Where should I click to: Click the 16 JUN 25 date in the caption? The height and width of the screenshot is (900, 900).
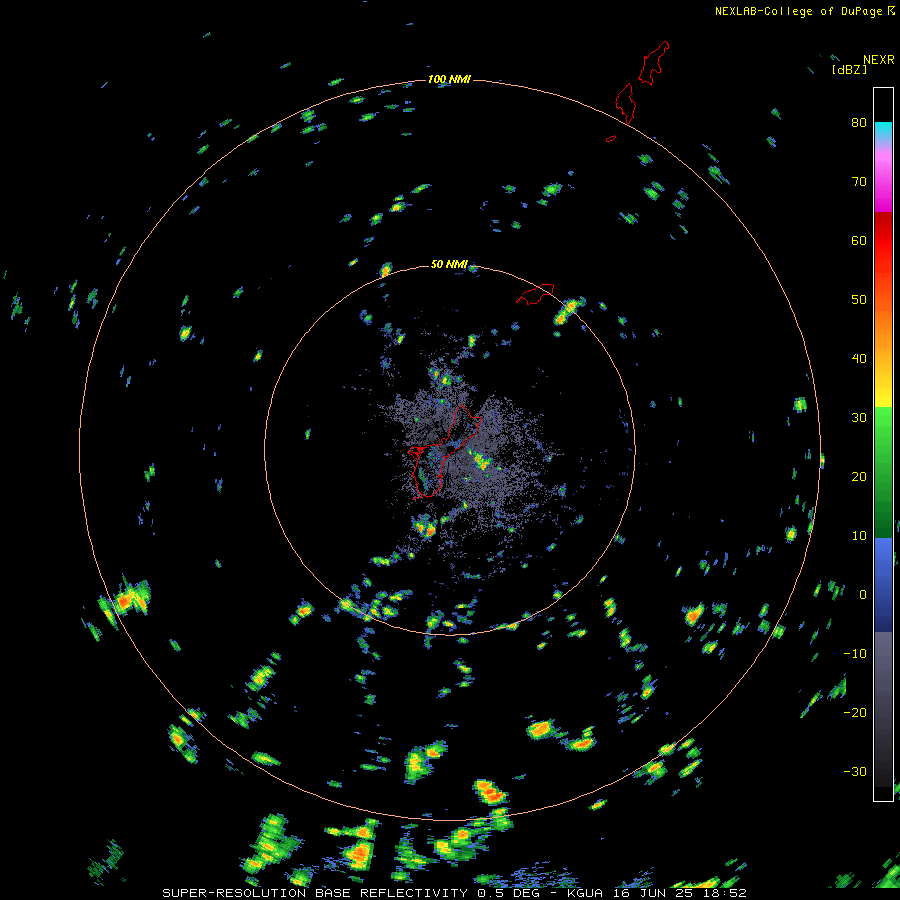(x=651, y=893)
